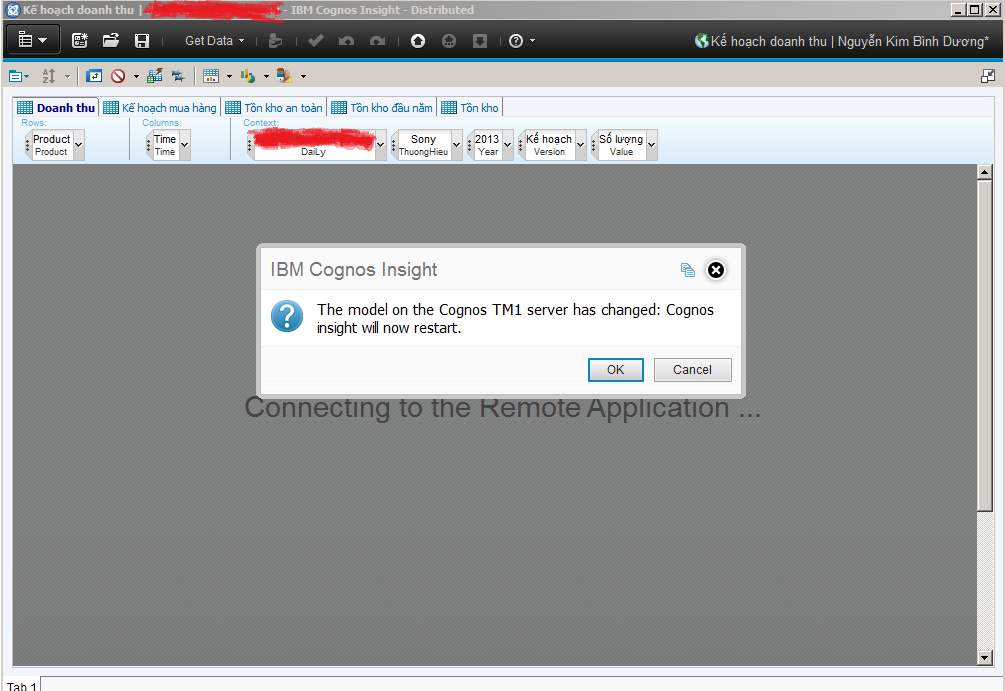Click the blue list icon in second toolbar
Viewport: 1005px width, 691px height.
coord(18,77)
